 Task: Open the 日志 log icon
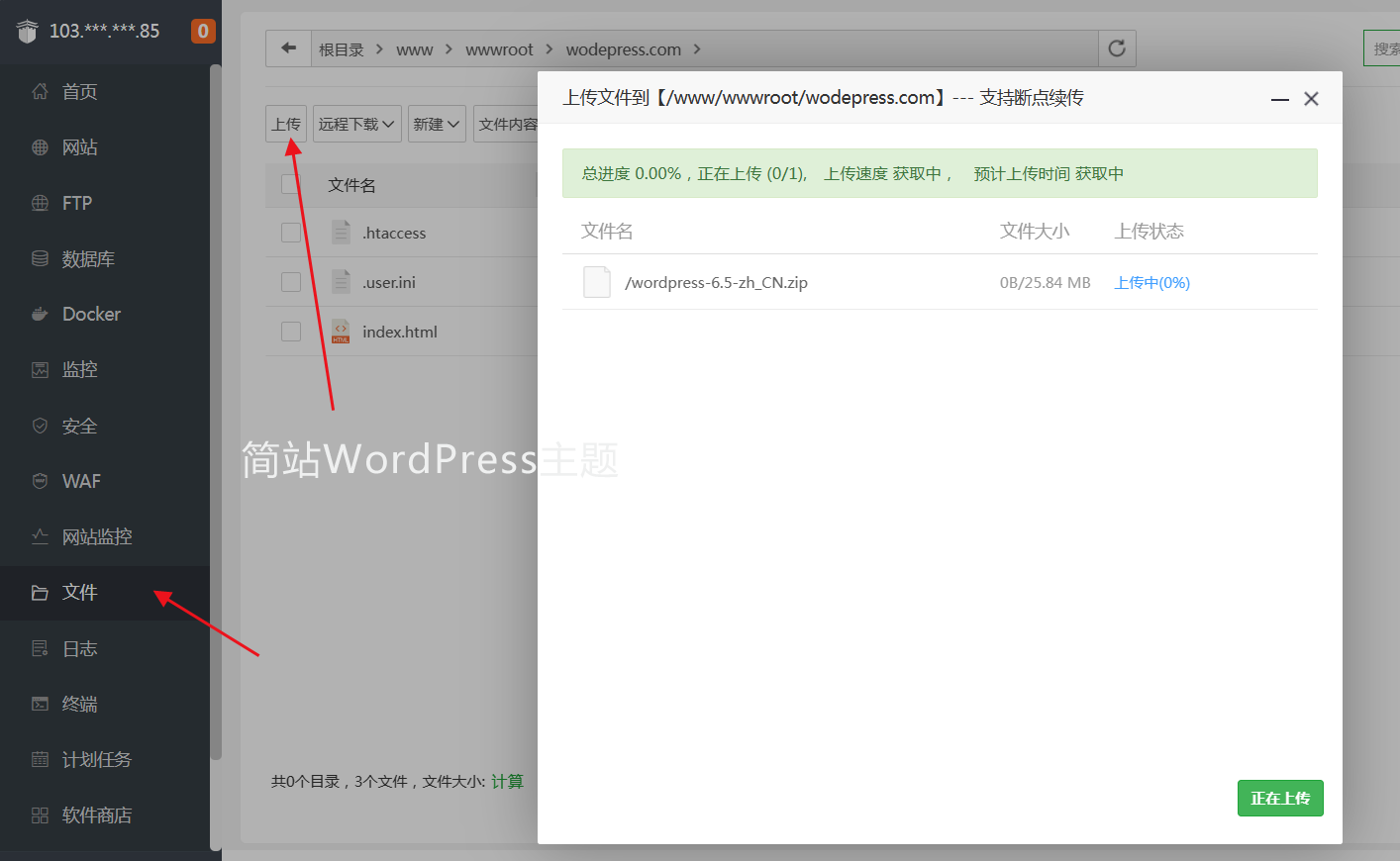[x=40, y=648]
